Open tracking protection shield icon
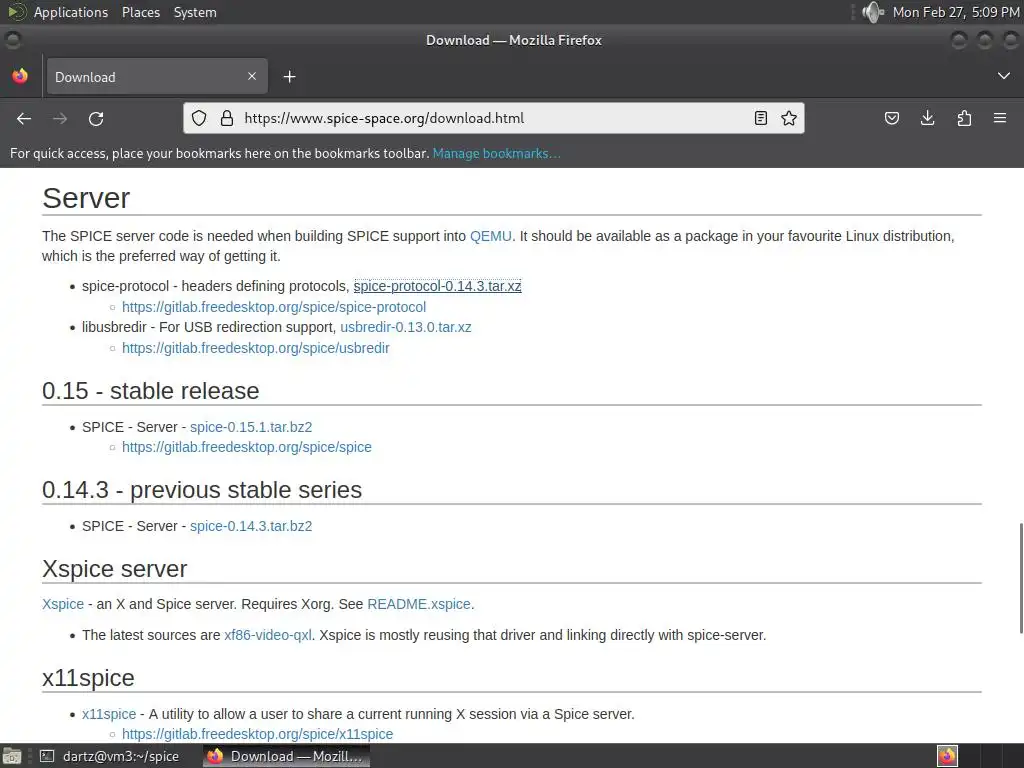Image resolution: width=1024 pixels, height=768 pixels. [199, 118]
